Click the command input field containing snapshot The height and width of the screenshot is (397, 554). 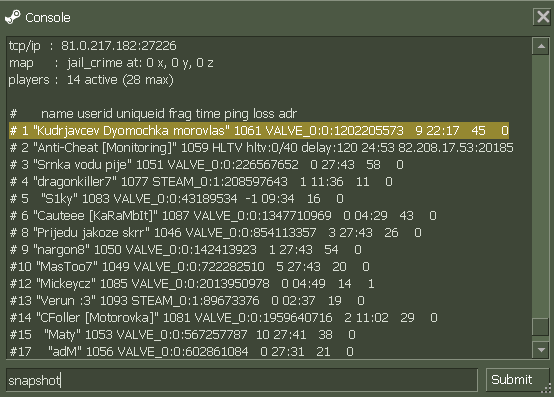tap(242, 380)
